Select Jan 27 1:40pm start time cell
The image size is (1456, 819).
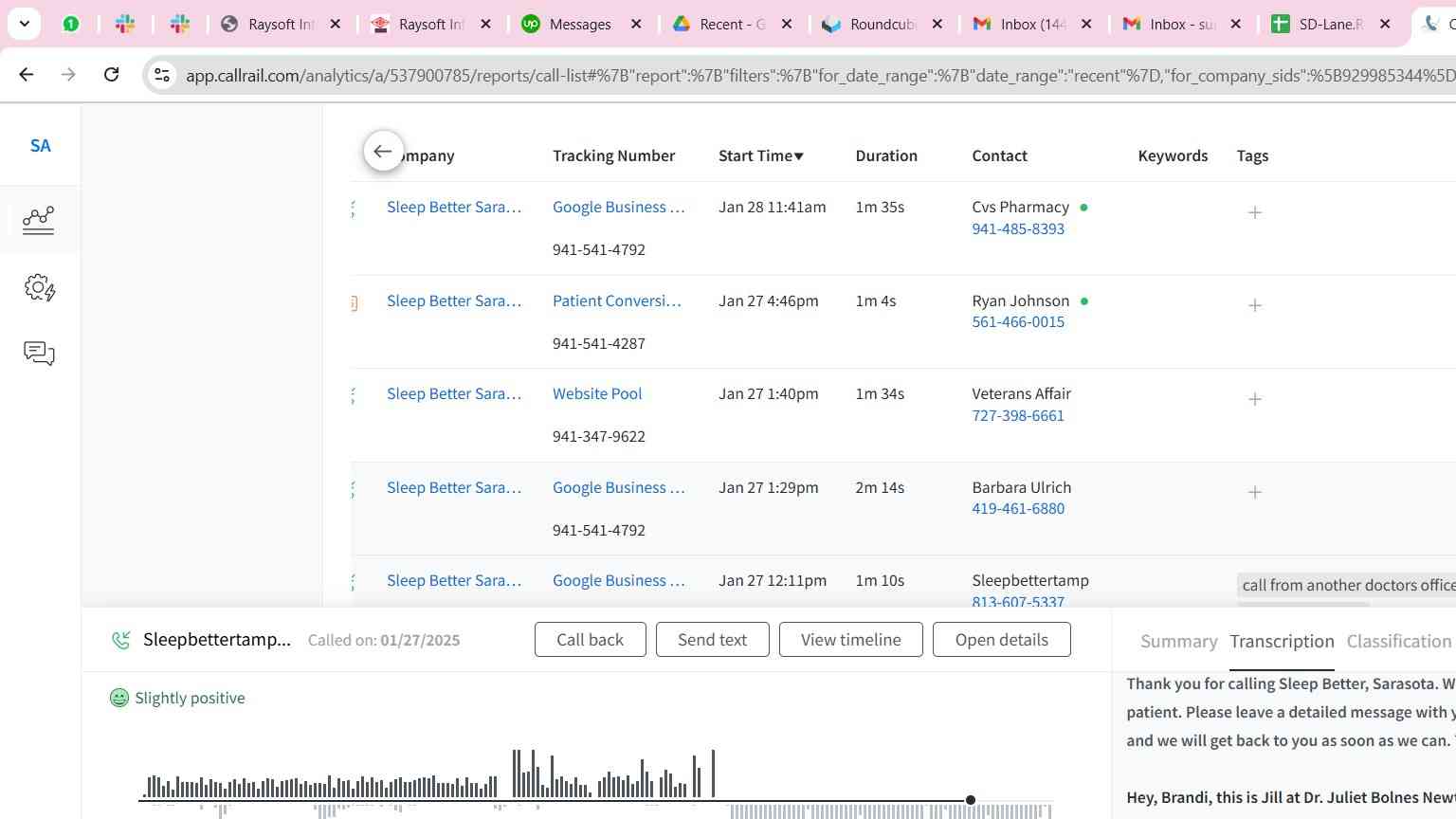tap(768, 393)
